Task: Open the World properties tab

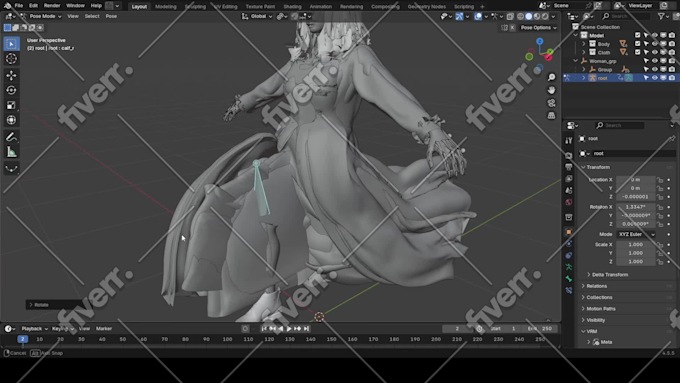Action: pos(569,202)
